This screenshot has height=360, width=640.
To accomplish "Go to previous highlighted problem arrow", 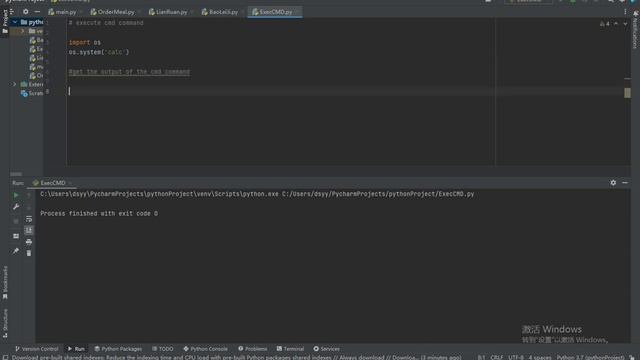I will tap(616, 24).
